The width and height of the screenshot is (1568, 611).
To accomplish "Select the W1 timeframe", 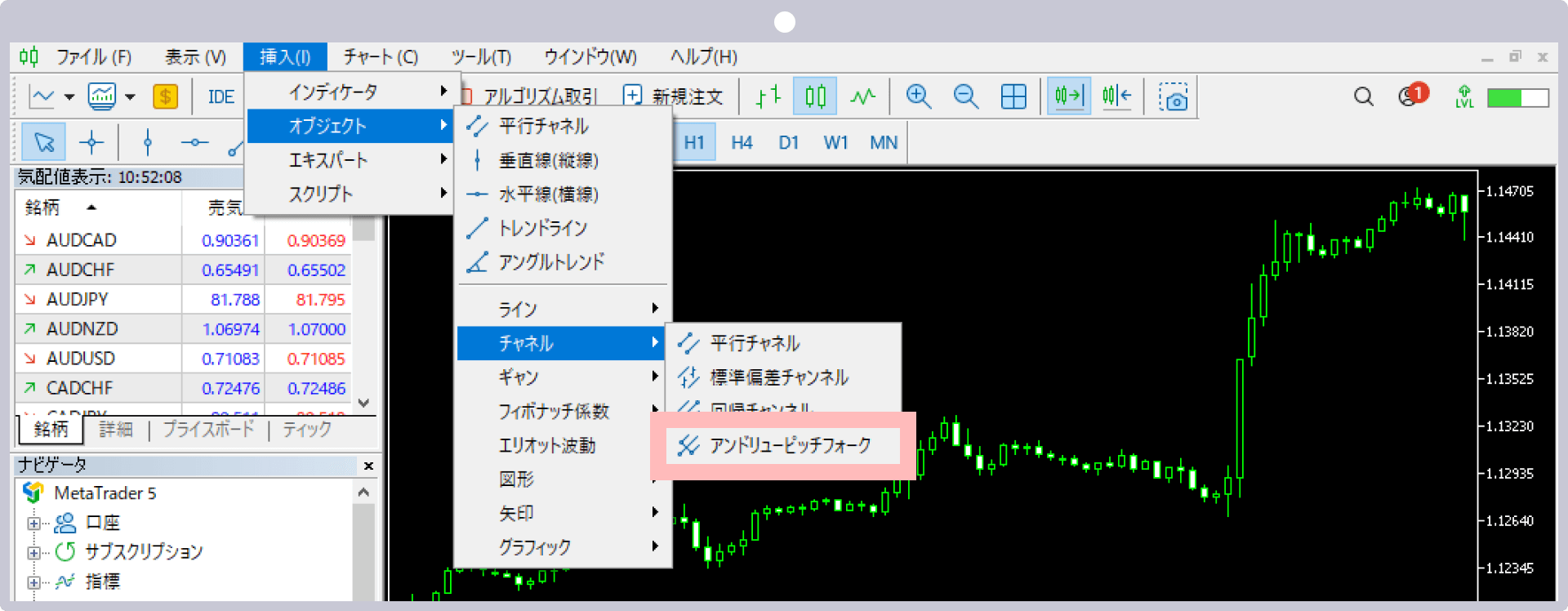I will (x=835, y=143).
